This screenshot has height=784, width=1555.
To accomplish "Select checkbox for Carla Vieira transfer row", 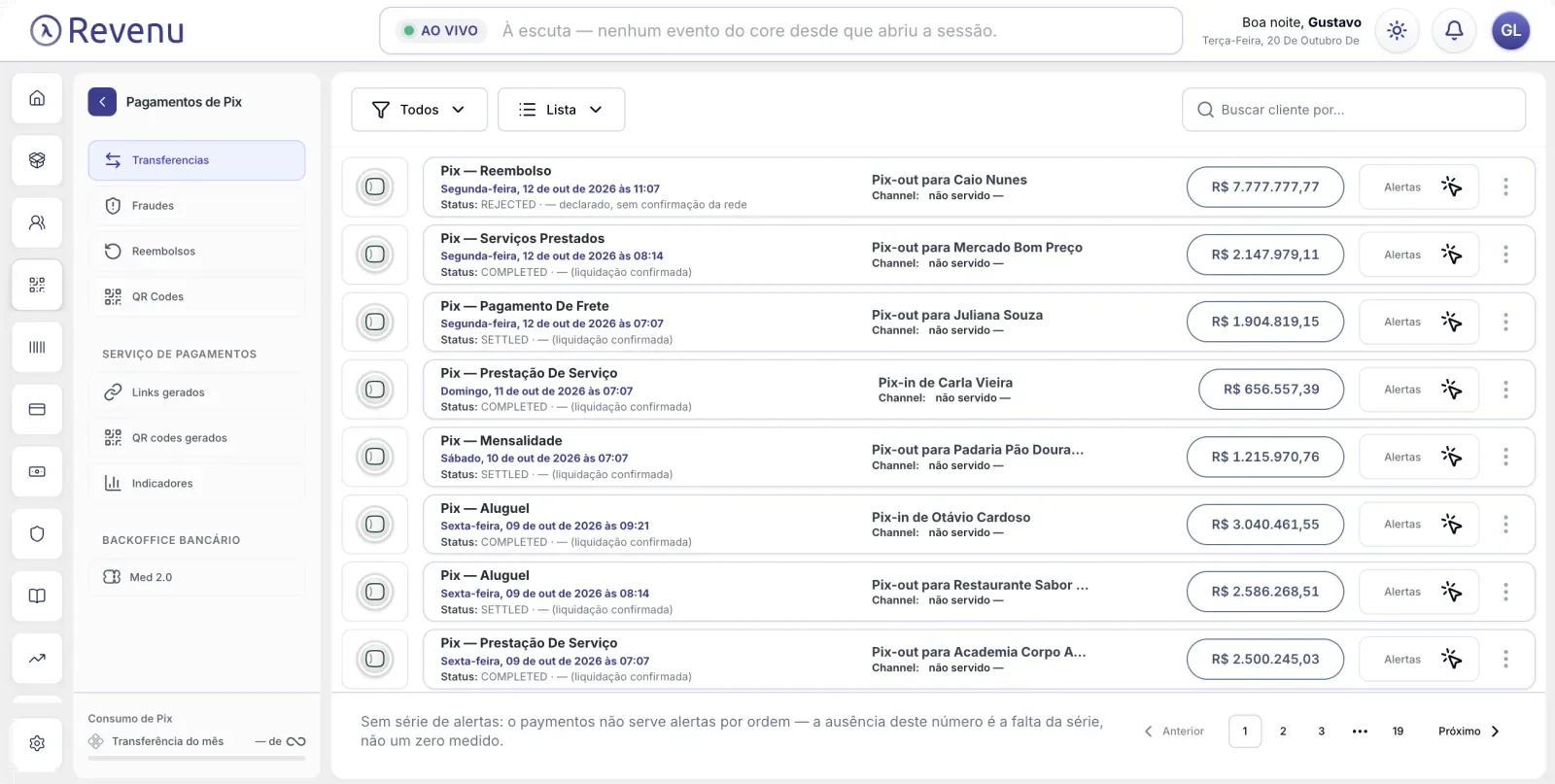I will point(375,390).
